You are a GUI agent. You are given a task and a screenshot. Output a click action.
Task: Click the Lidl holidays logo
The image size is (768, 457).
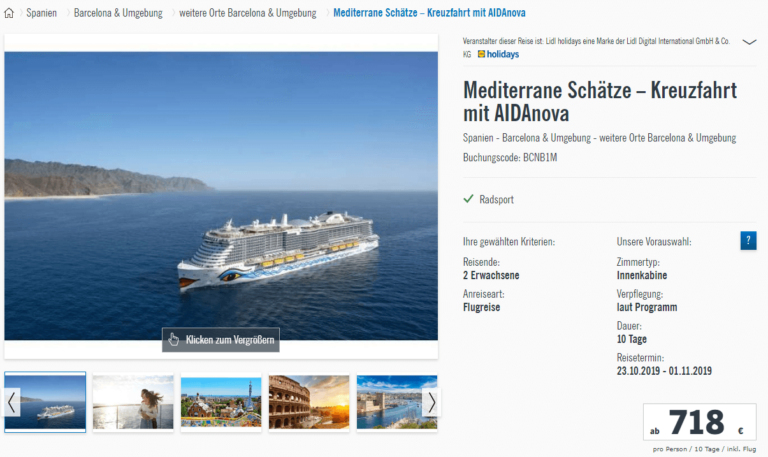pos(498,54)
